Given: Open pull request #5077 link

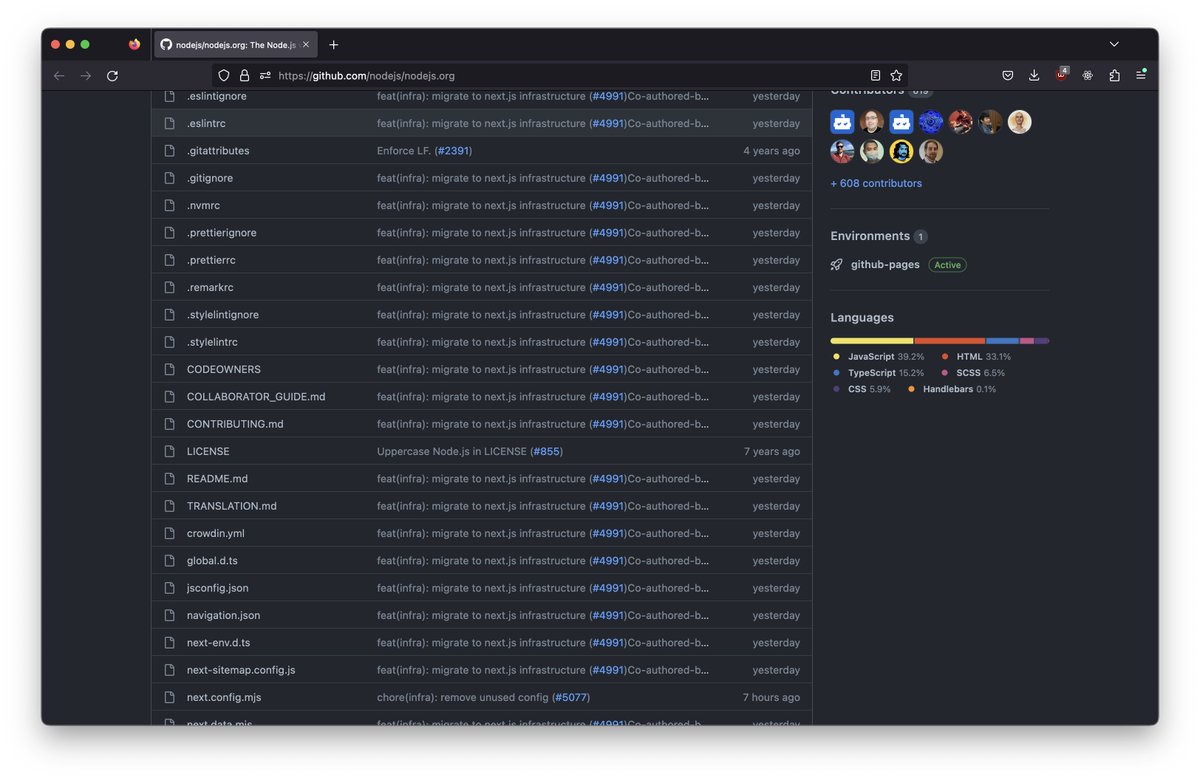Looking at the screenshot, I should coord(571,698).
